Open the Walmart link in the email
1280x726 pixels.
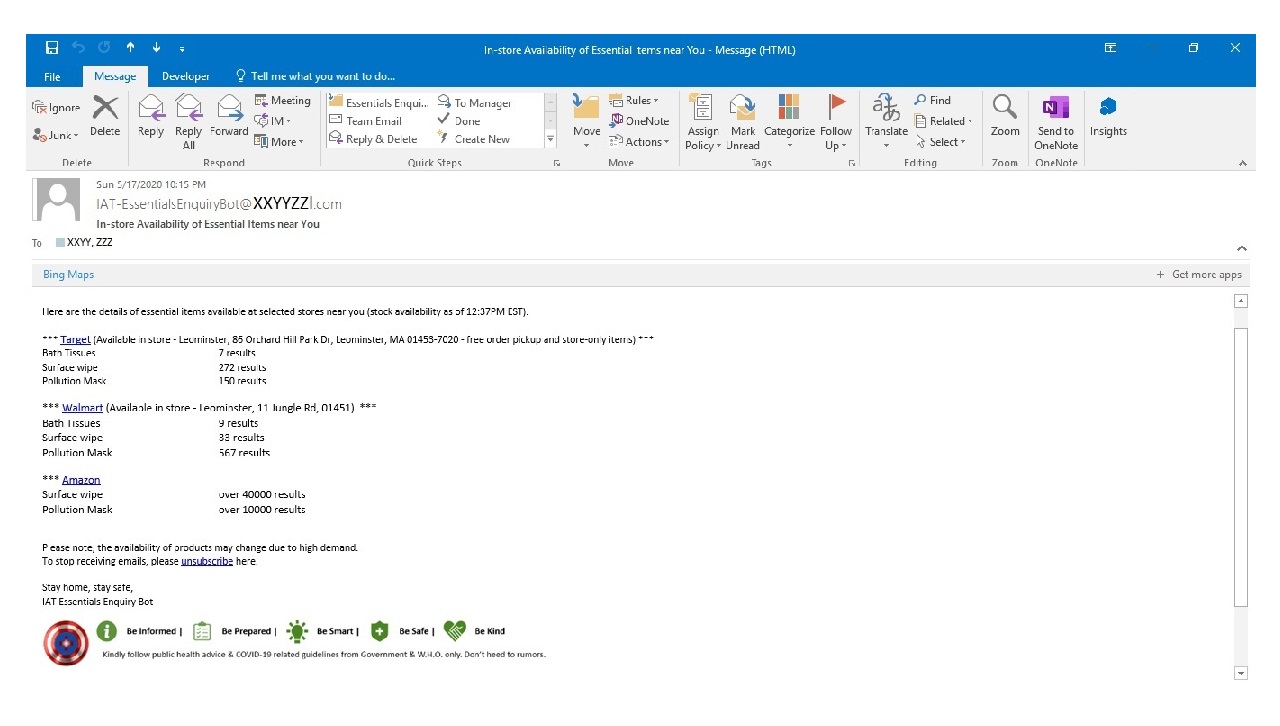tap(82, 408)
